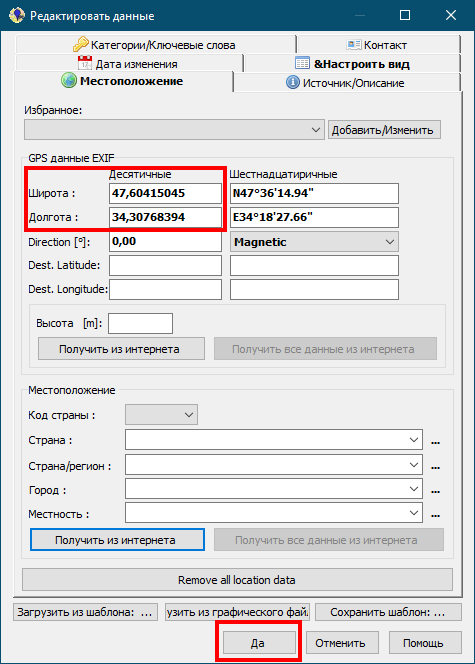Screen dimensions: 475x664
Task: Close the Редактировать данные dialog
Action: (451, 15)
